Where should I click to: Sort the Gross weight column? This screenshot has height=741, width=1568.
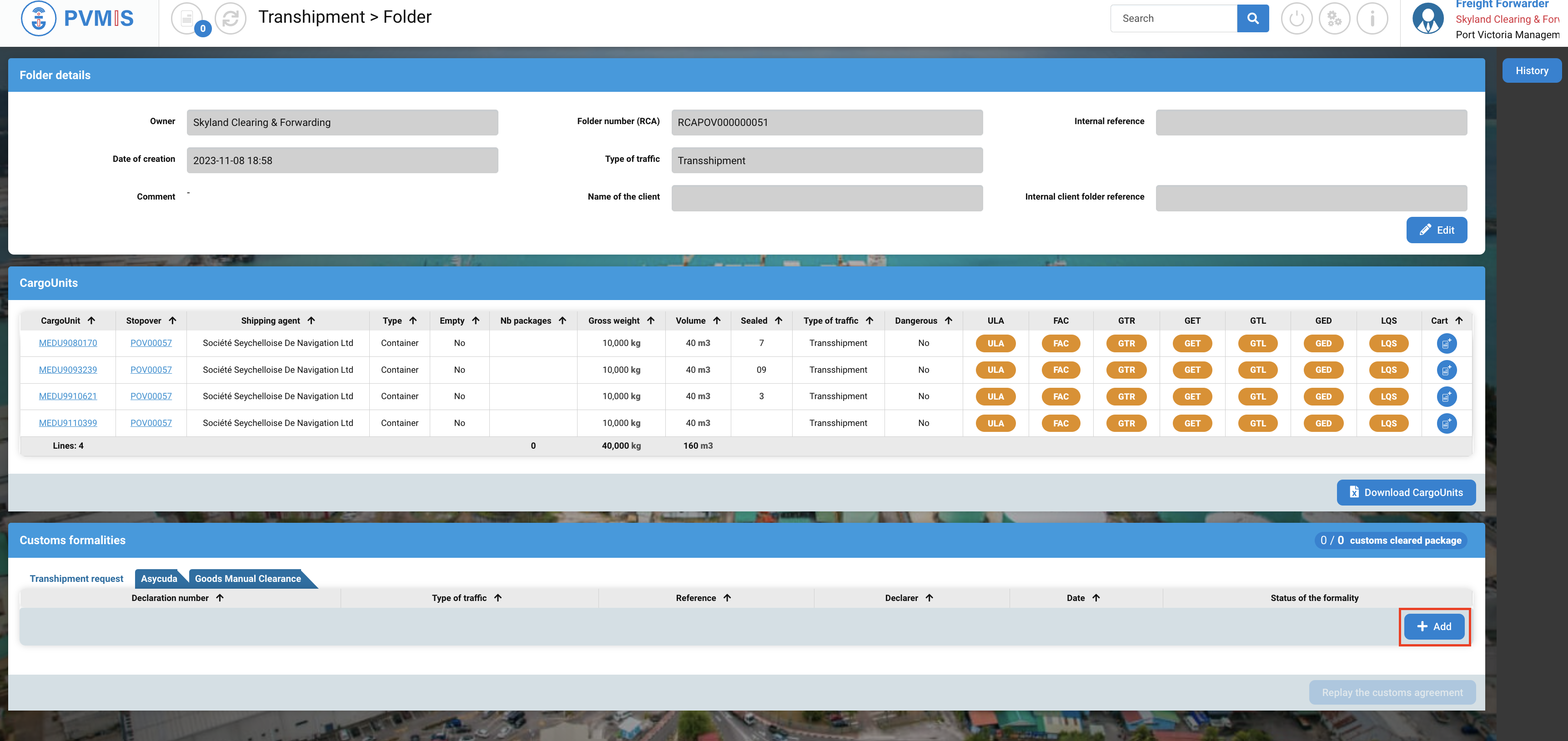click(x=651, y=320)
